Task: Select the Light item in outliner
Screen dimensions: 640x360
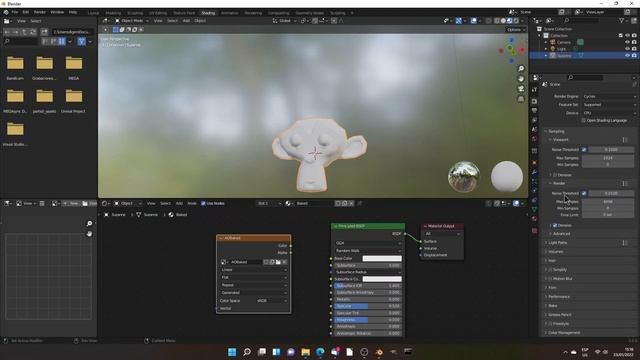Action: (561, 49)
